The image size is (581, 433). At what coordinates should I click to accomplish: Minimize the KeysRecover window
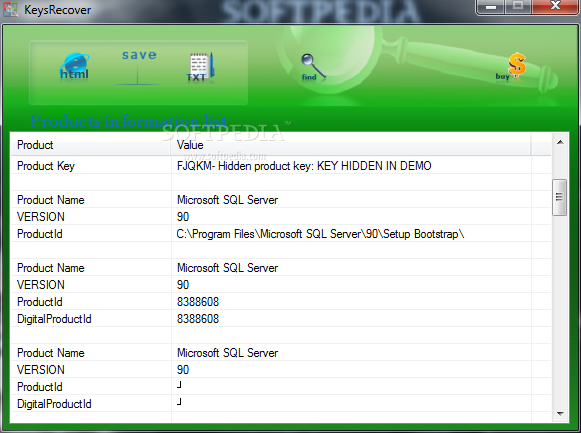click(491, 6)
